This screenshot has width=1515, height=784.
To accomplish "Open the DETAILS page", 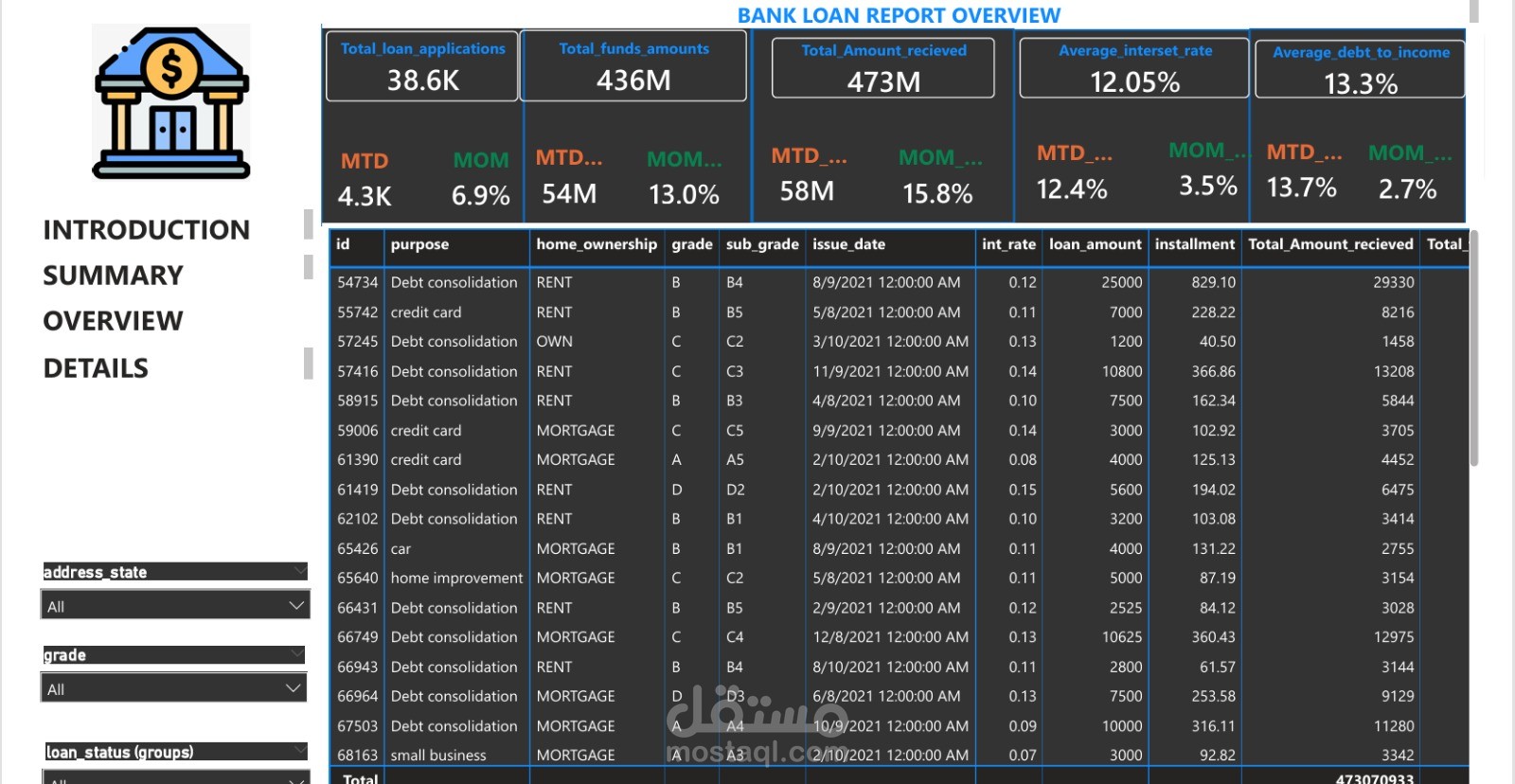I will click(96, 368).
